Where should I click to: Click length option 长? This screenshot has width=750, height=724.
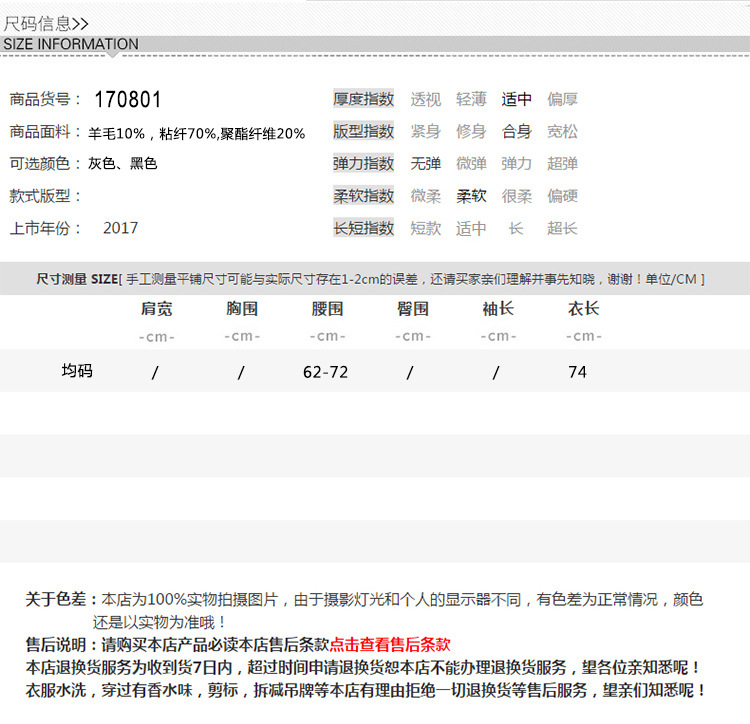(x=516, y=228)
